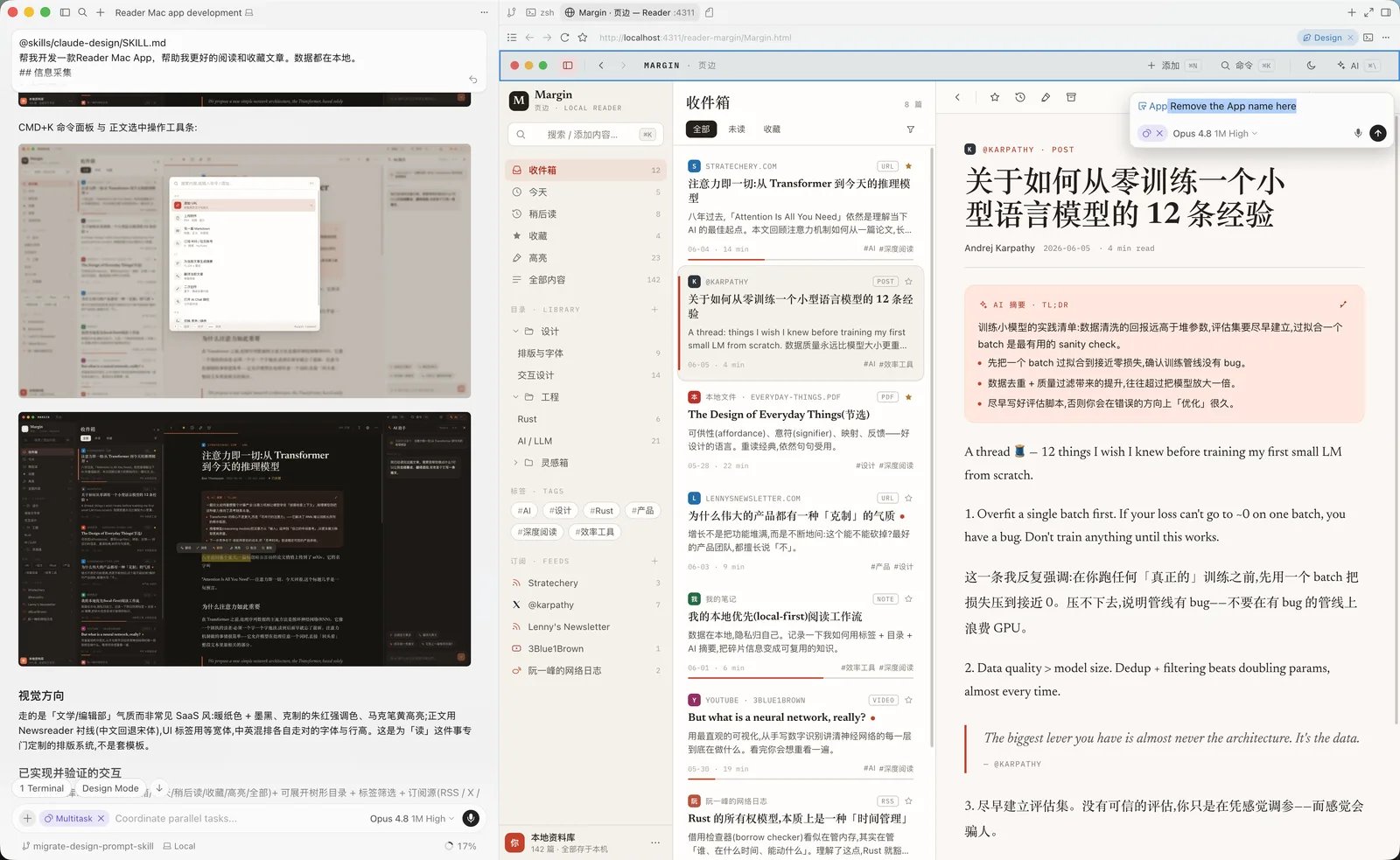
Task: Click the read-later clock icon in reader toolbar
Action: click(1020, 97)
